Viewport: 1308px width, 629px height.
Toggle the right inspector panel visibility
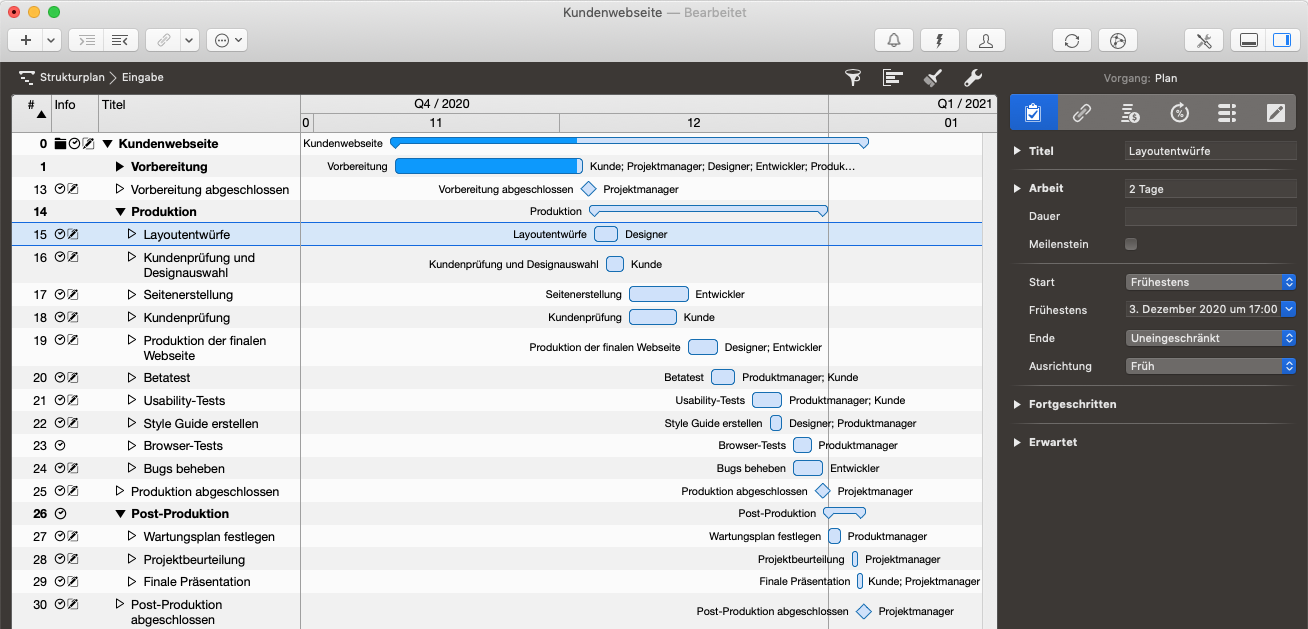(x=1279, y=40)
